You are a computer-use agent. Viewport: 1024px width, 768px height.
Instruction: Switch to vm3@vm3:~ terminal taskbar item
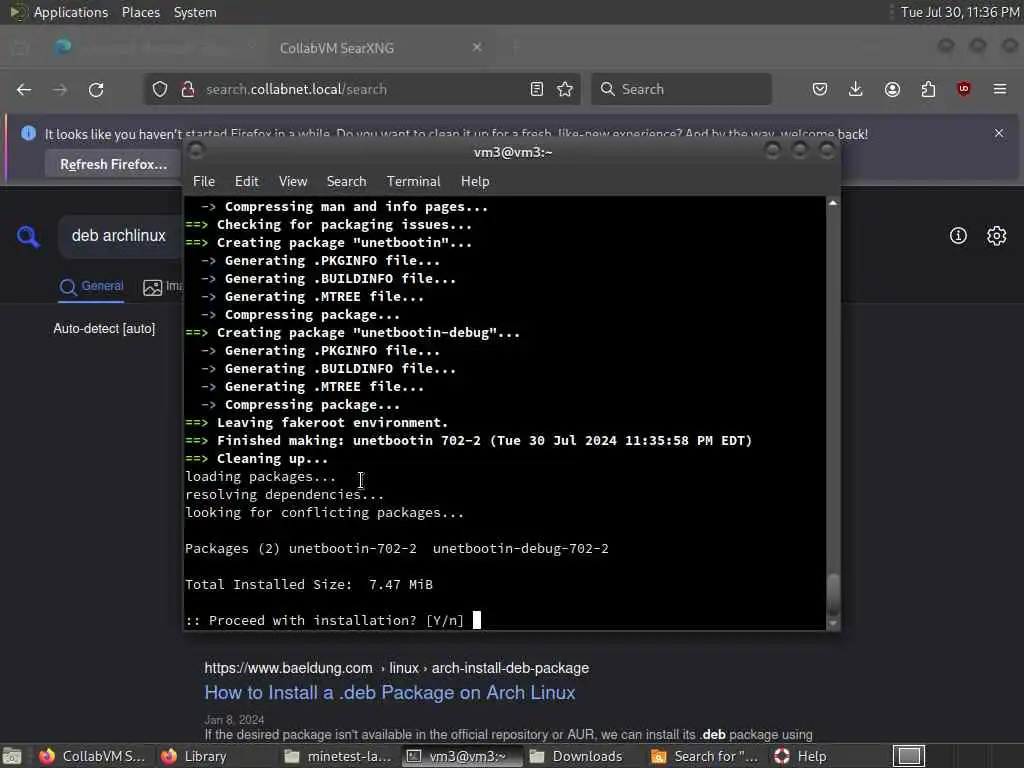click(462, 756)
